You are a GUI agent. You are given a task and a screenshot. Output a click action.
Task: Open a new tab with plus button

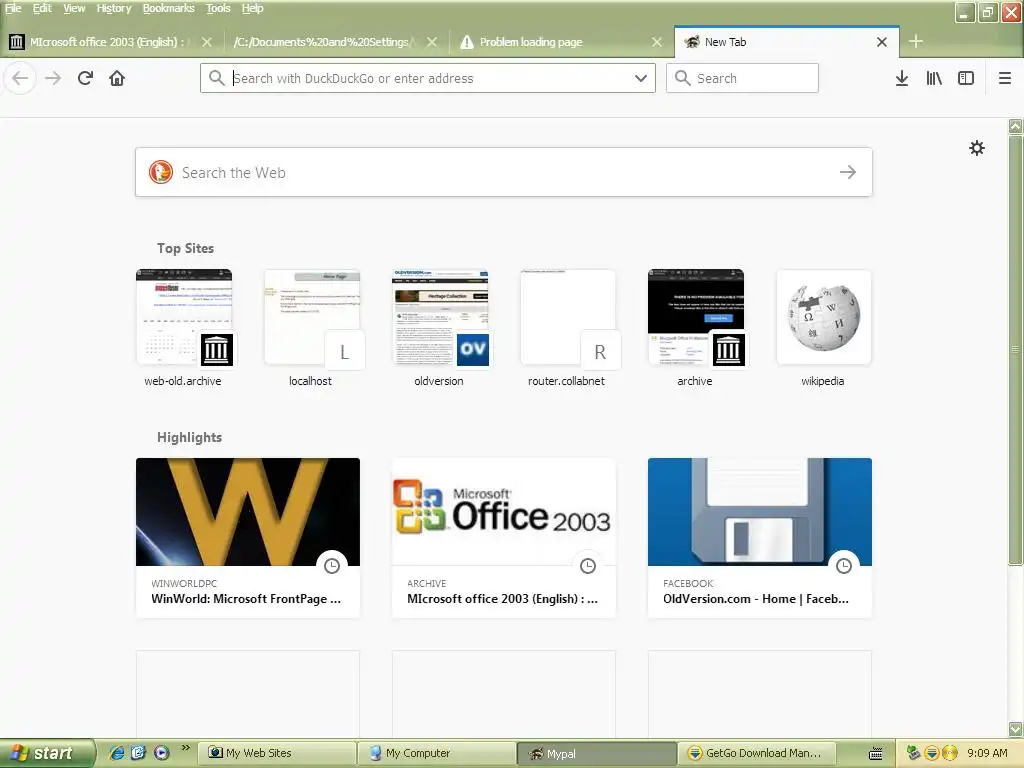(x=916, y=42)
